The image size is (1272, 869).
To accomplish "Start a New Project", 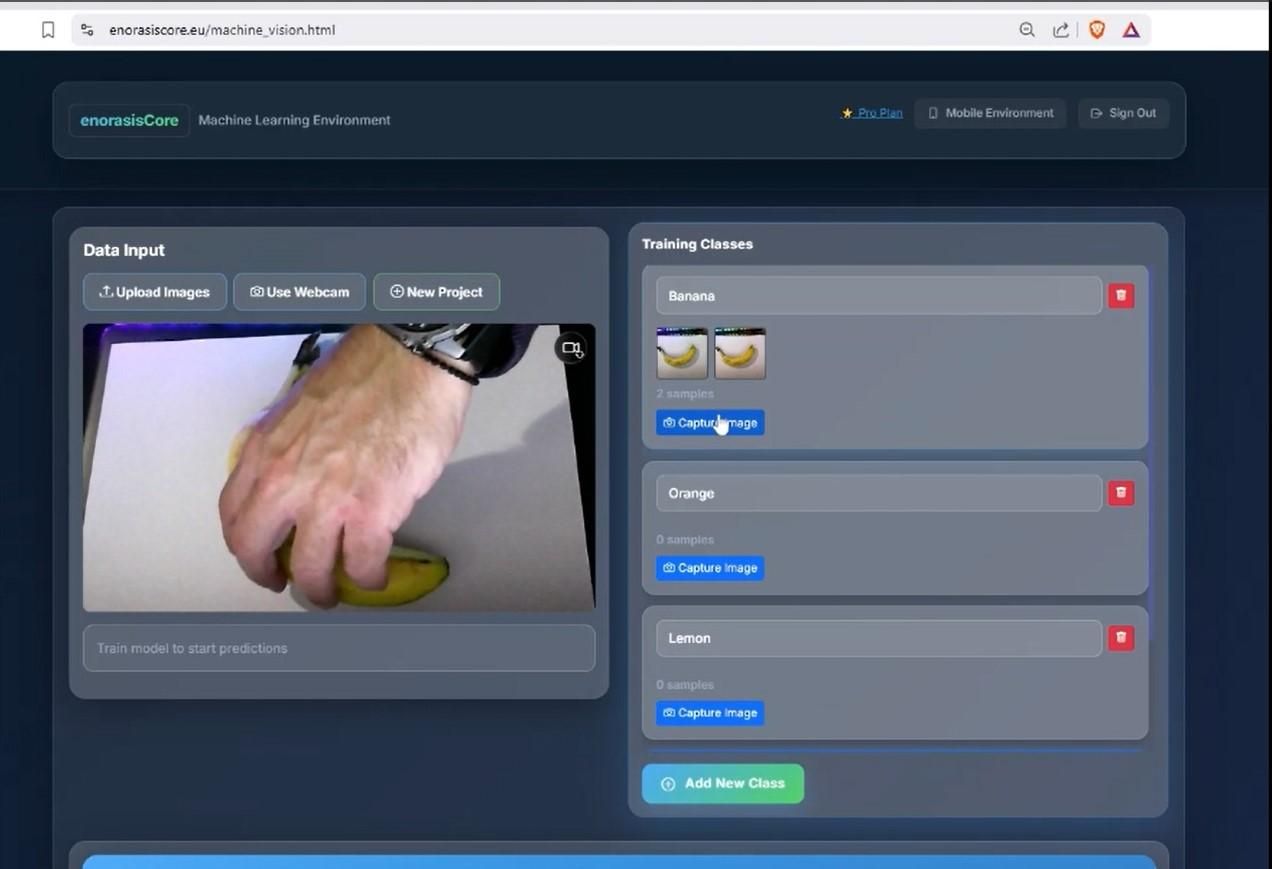I will [x=437, y=292].
